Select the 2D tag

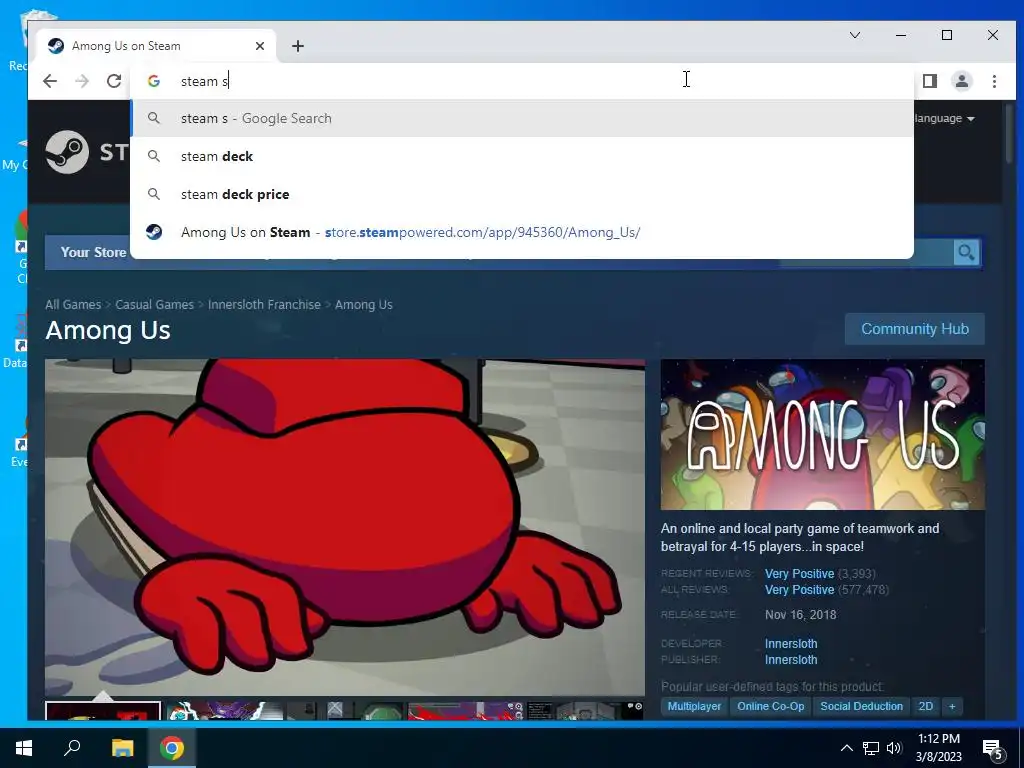[925, 706]
